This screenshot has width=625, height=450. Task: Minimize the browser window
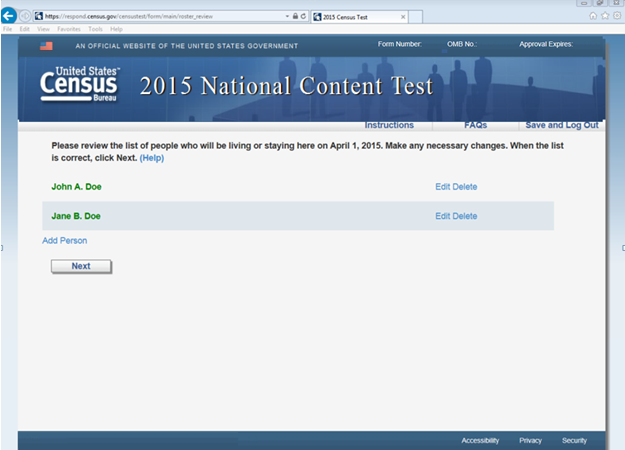[x=584, y=3]
